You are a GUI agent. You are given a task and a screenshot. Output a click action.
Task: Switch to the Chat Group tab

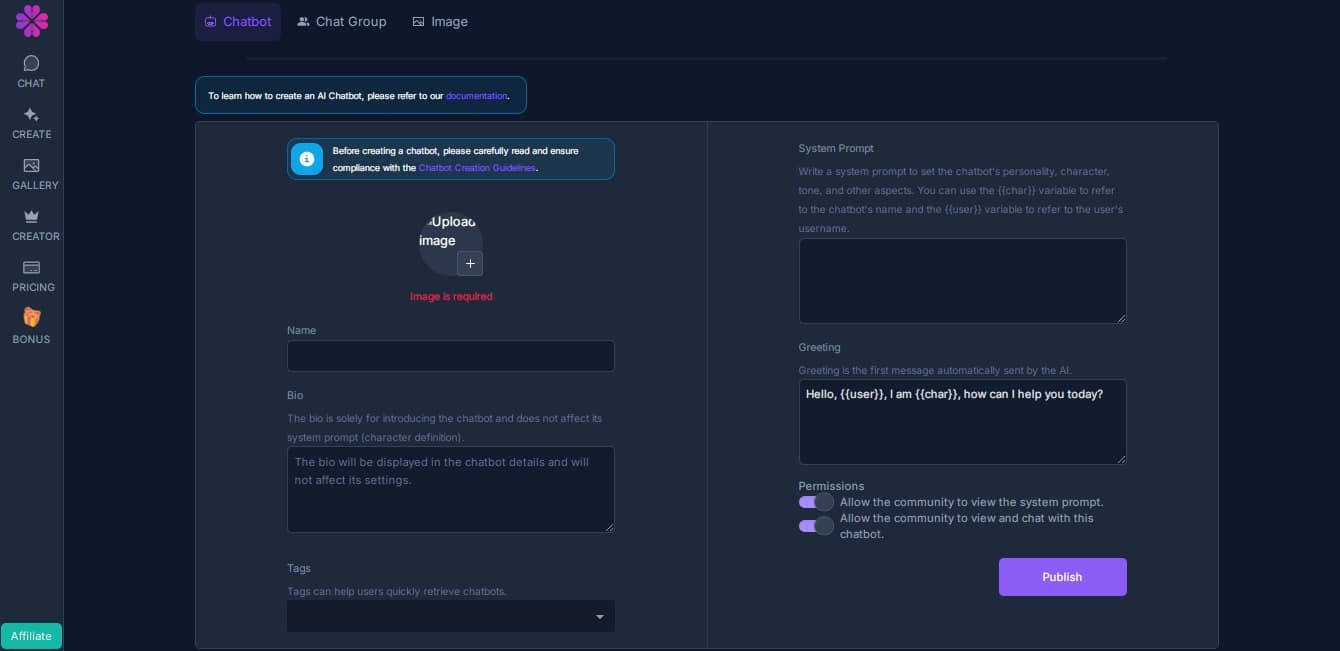[x=342, y=21]
